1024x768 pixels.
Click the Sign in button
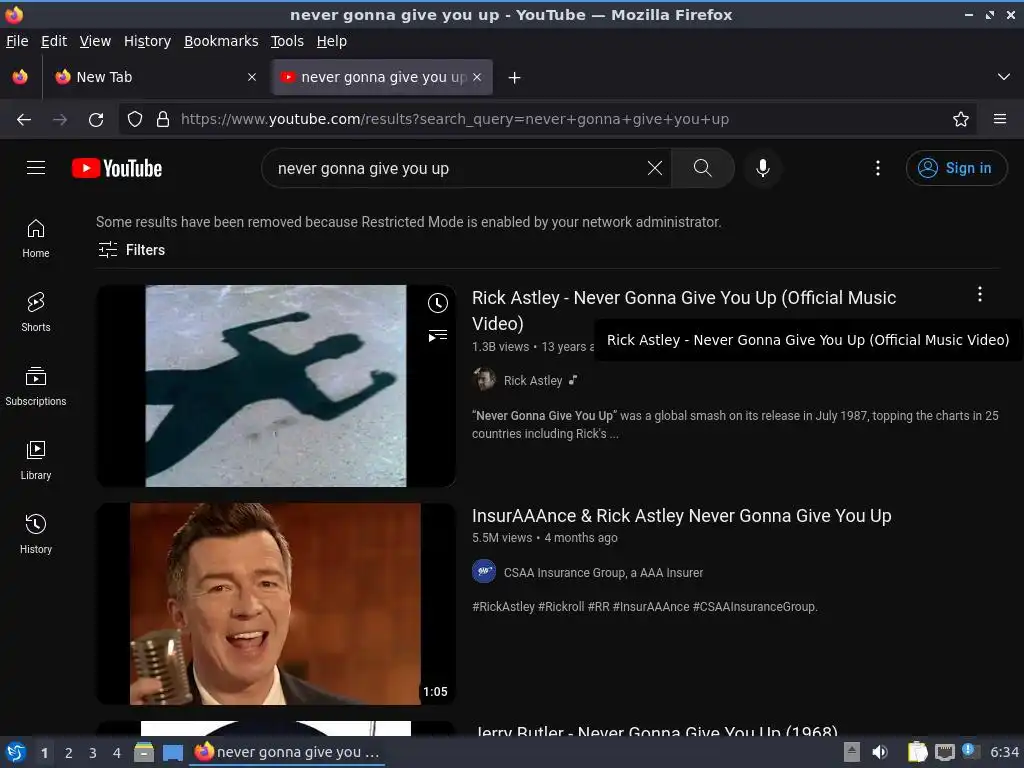956,168
